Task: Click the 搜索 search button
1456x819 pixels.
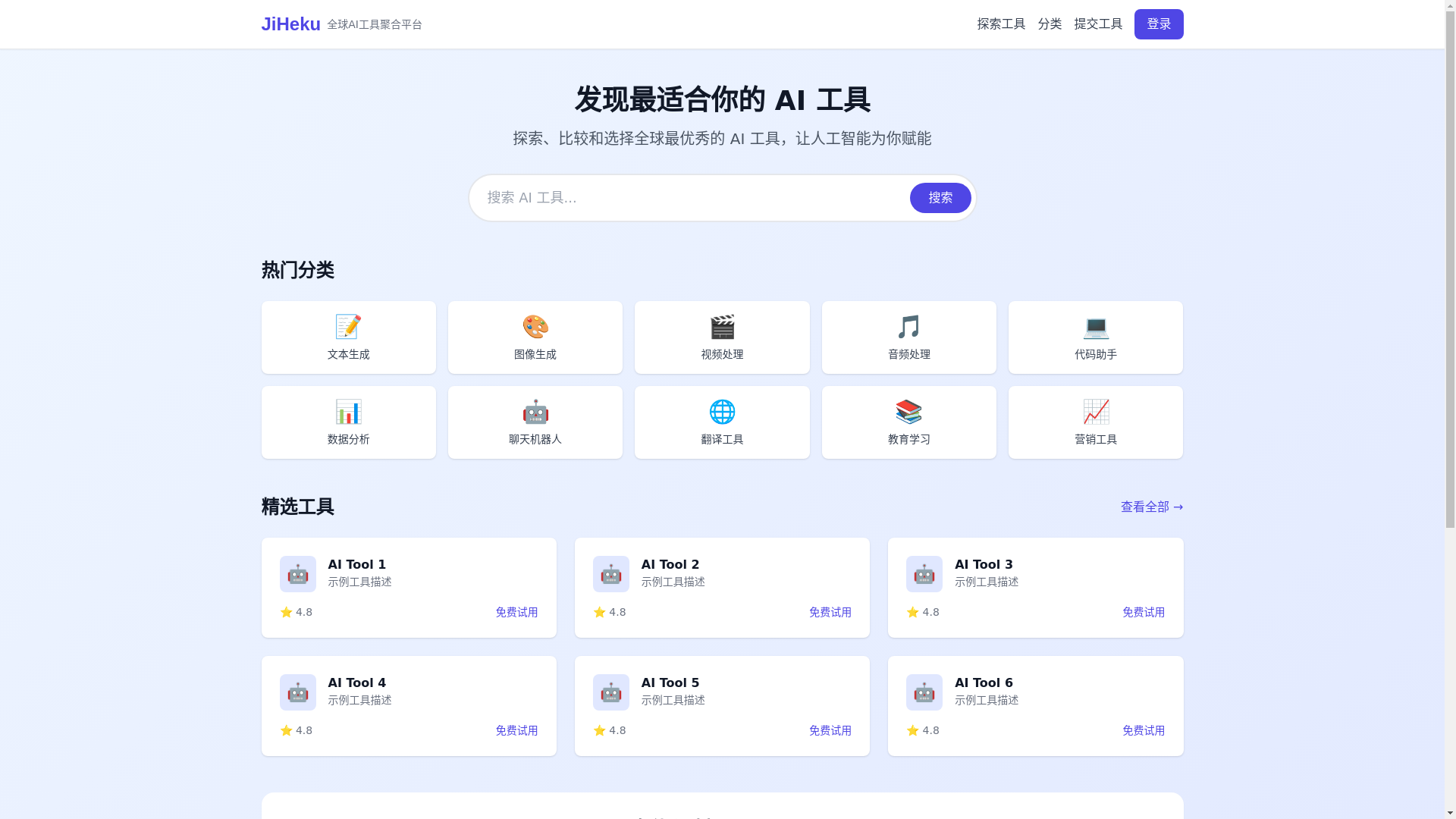Action: coord(940,198)
